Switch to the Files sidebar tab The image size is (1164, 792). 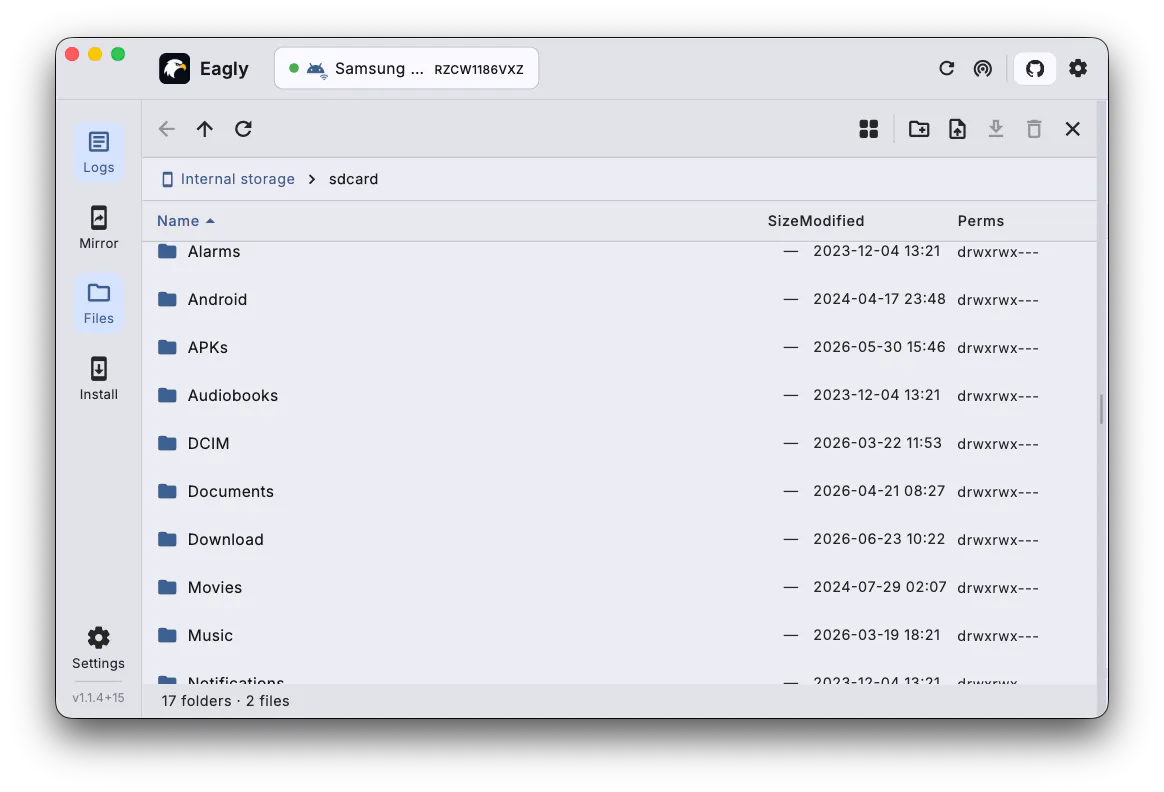99,303
